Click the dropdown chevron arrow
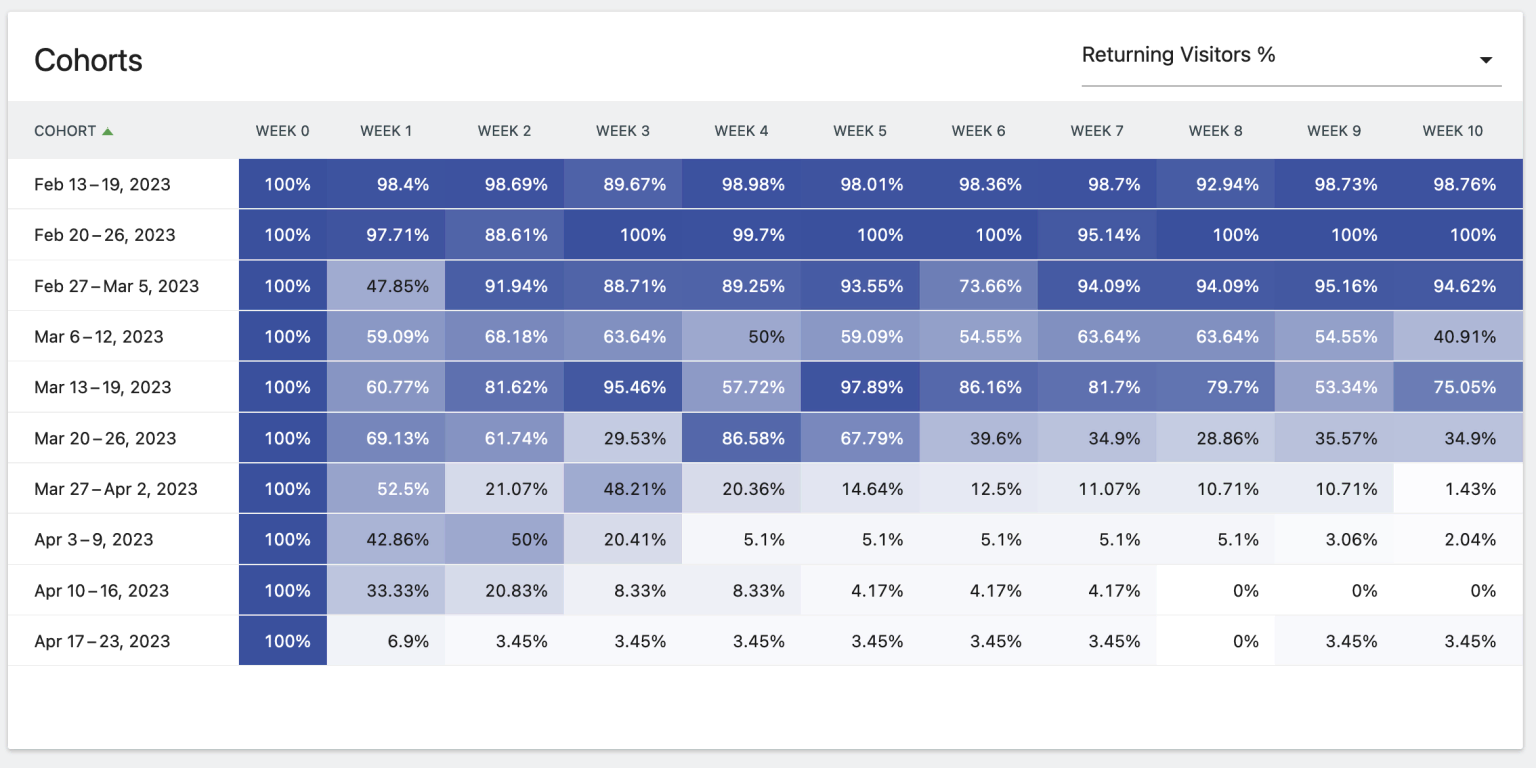This screenshot has height=768, width=1536. (x=1487, y=60)
